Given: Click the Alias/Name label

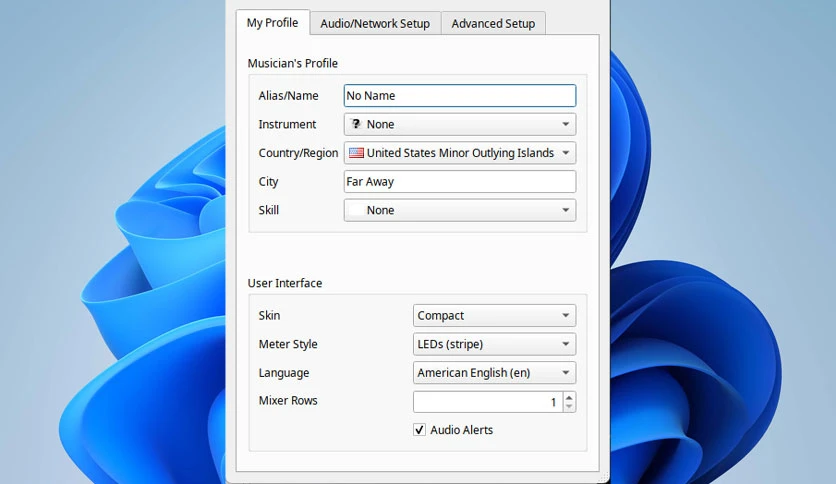Looking at the screenshot, I should pos(288,95).
